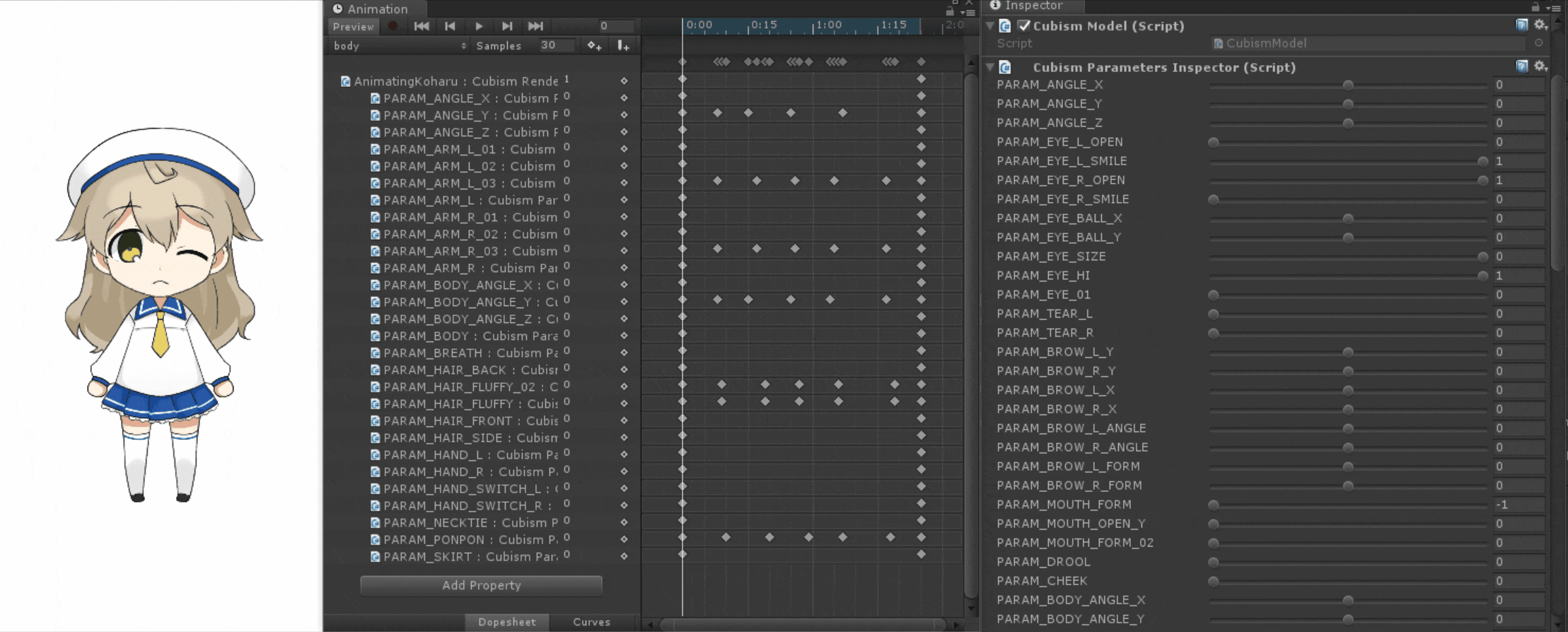The width and height of the screenshot is (1568, 632).
Task: Click the PARAM_CHEEK value field
Action: (1519, 581)
